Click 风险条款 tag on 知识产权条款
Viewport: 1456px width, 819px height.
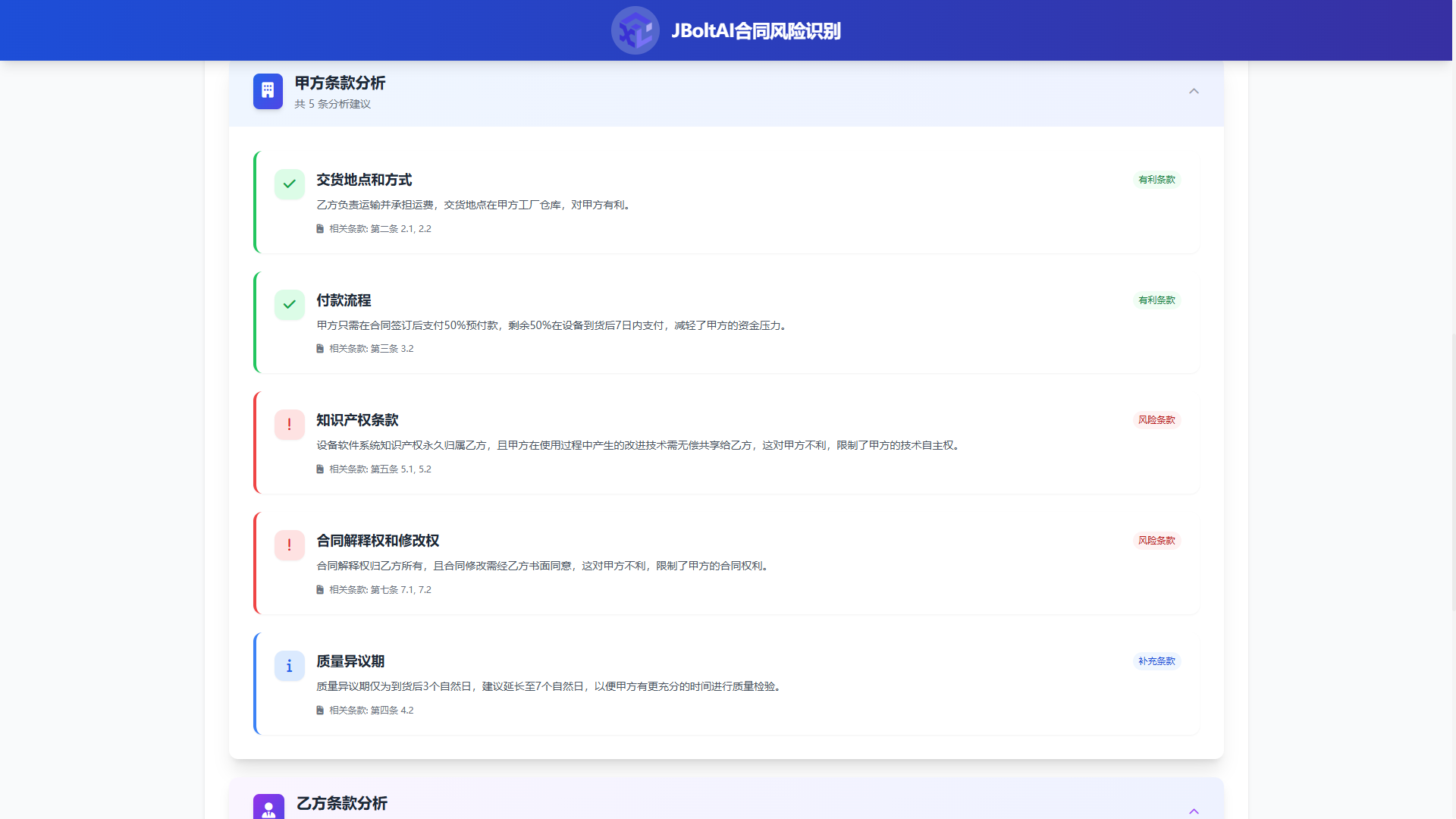click(x=1156, y=420)
